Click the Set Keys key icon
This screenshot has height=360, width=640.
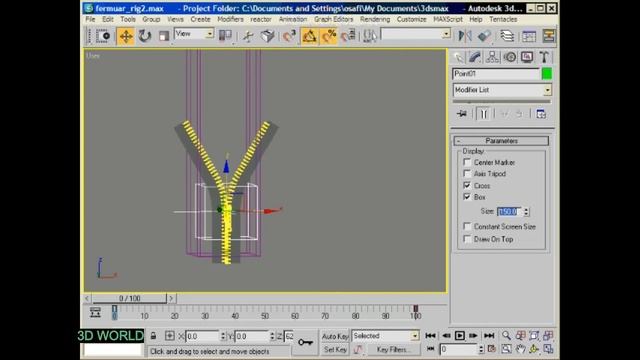[305, 342]
